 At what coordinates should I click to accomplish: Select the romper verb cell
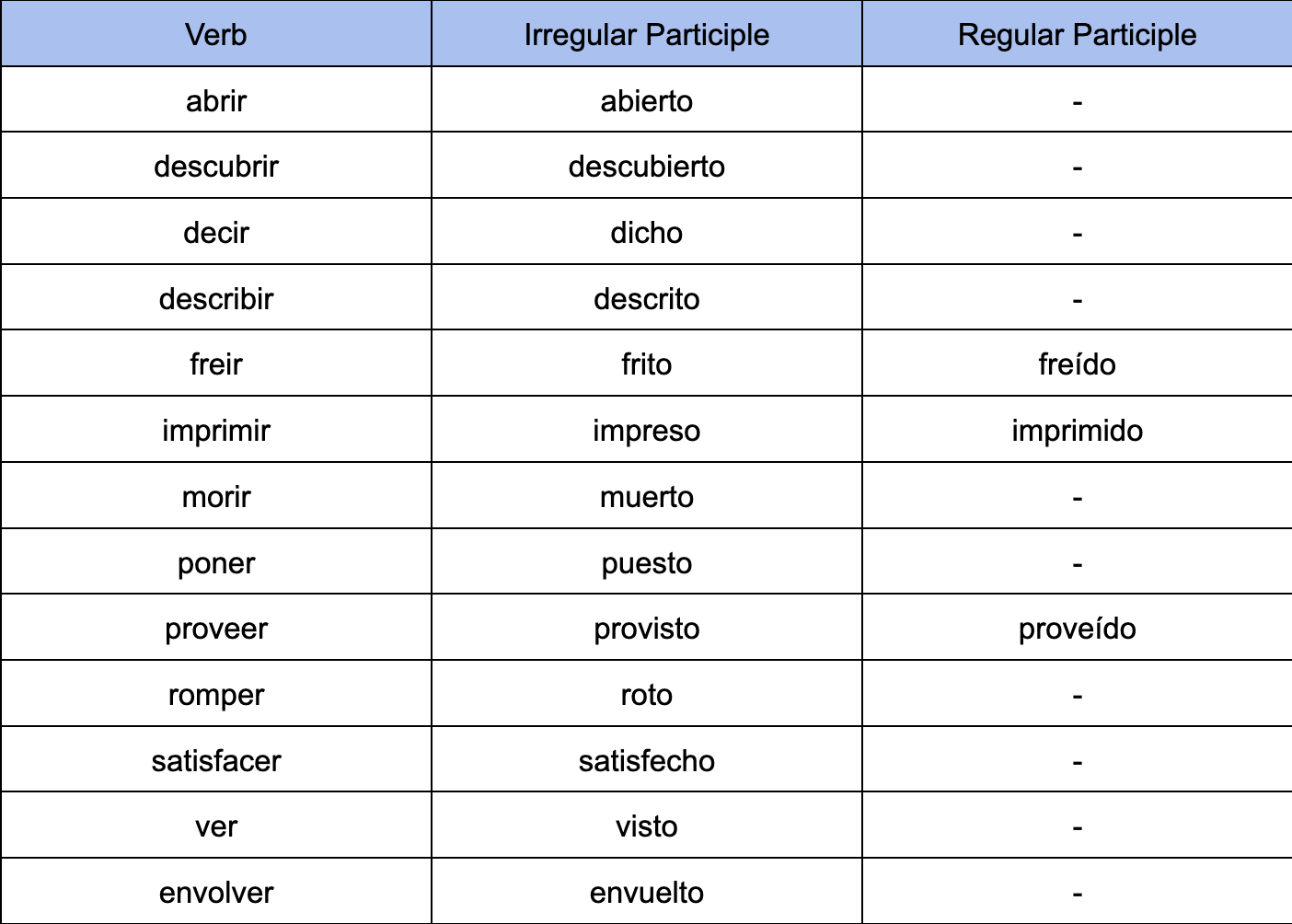pyautogui.click(x=216, y=695)
